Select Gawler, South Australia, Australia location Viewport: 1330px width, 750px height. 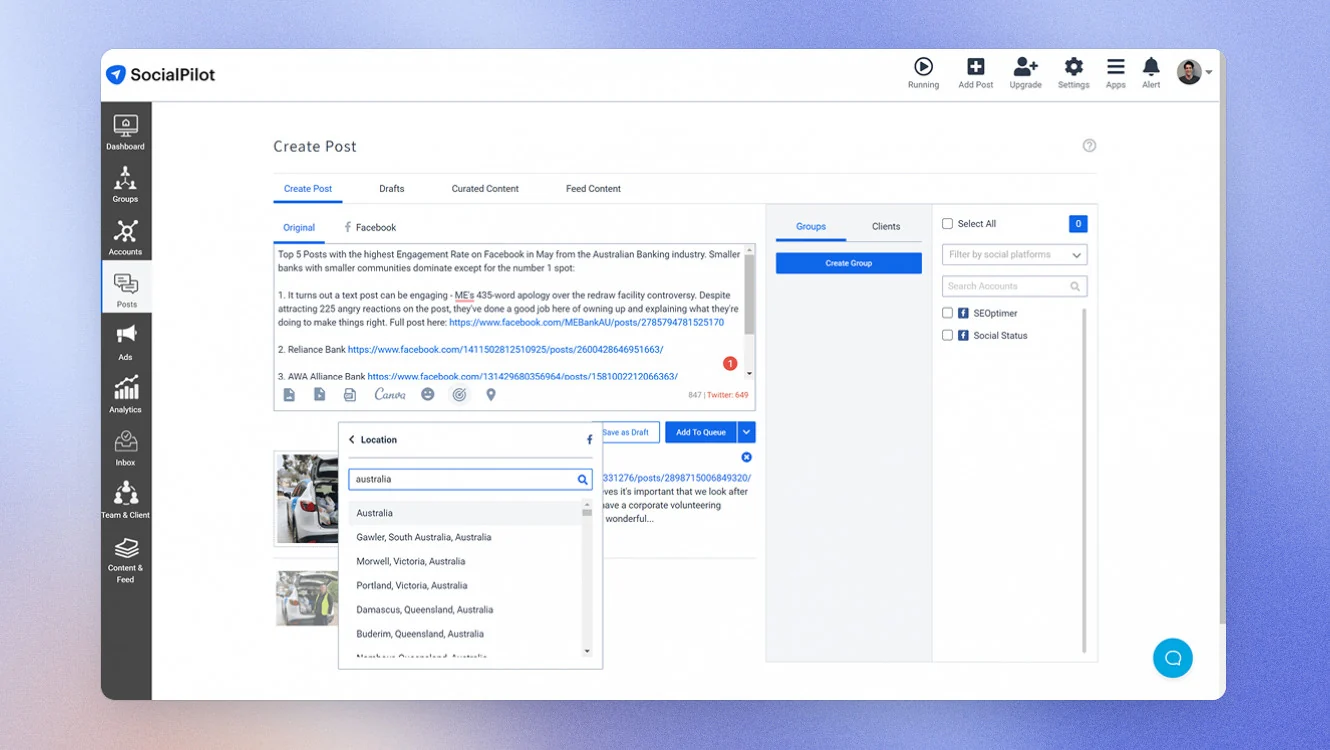[x=424, y=537]
